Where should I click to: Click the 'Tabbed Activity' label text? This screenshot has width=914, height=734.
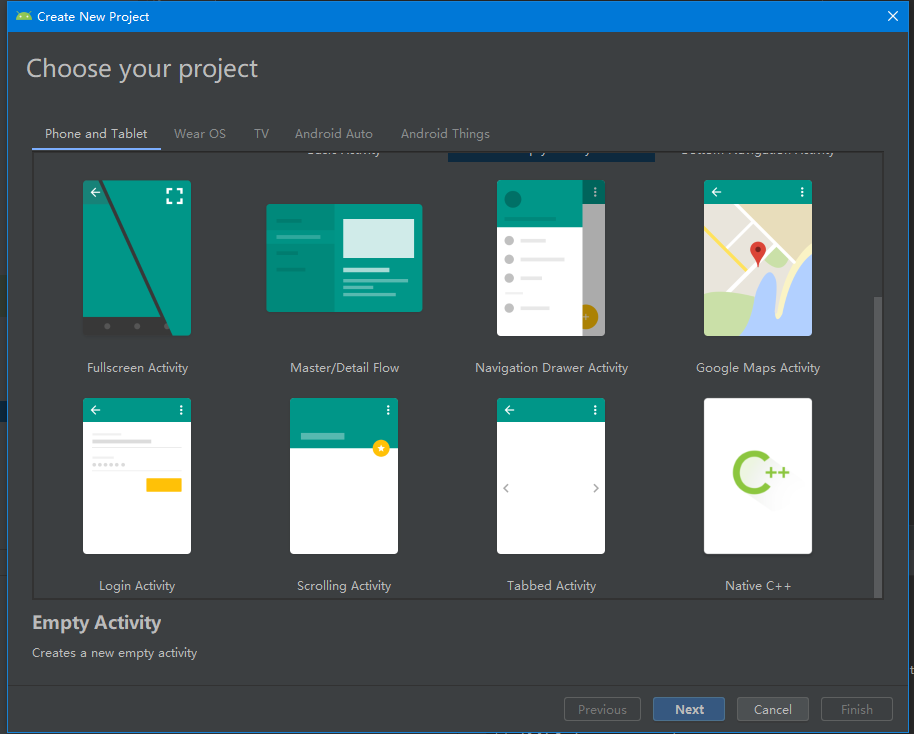pos(551,586)
